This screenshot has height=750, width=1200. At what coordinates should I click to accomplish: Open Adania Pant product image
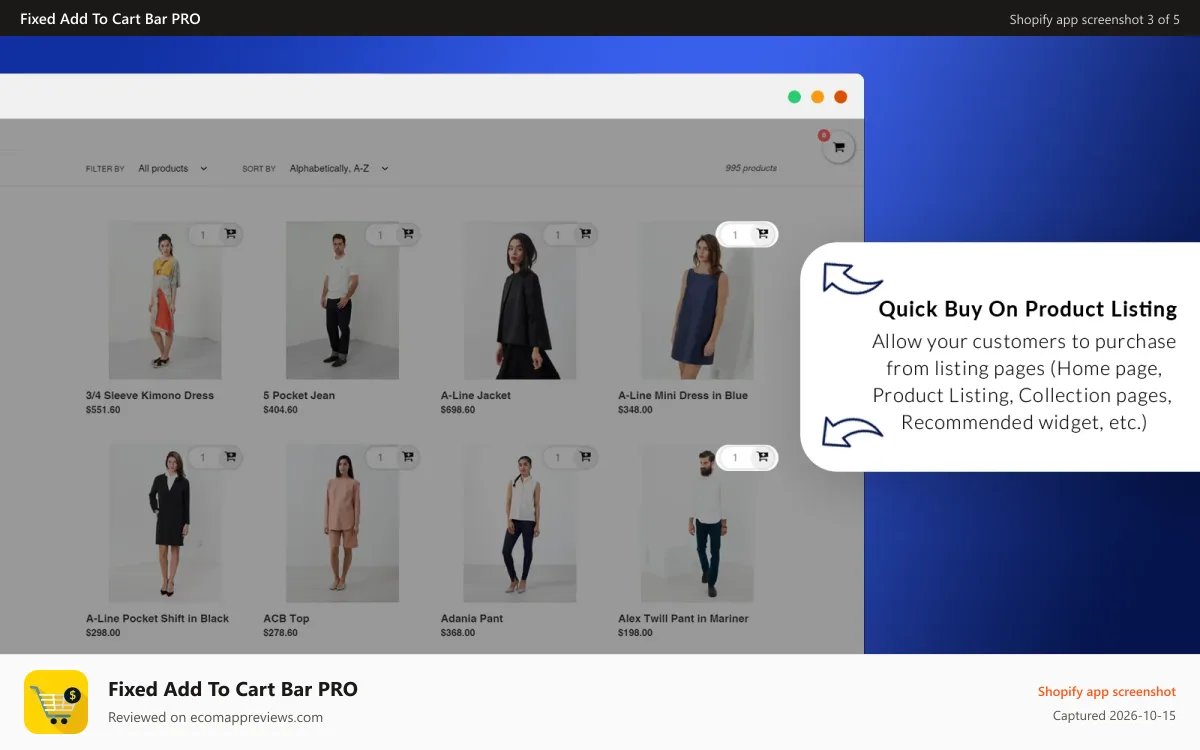click(520, 523)
